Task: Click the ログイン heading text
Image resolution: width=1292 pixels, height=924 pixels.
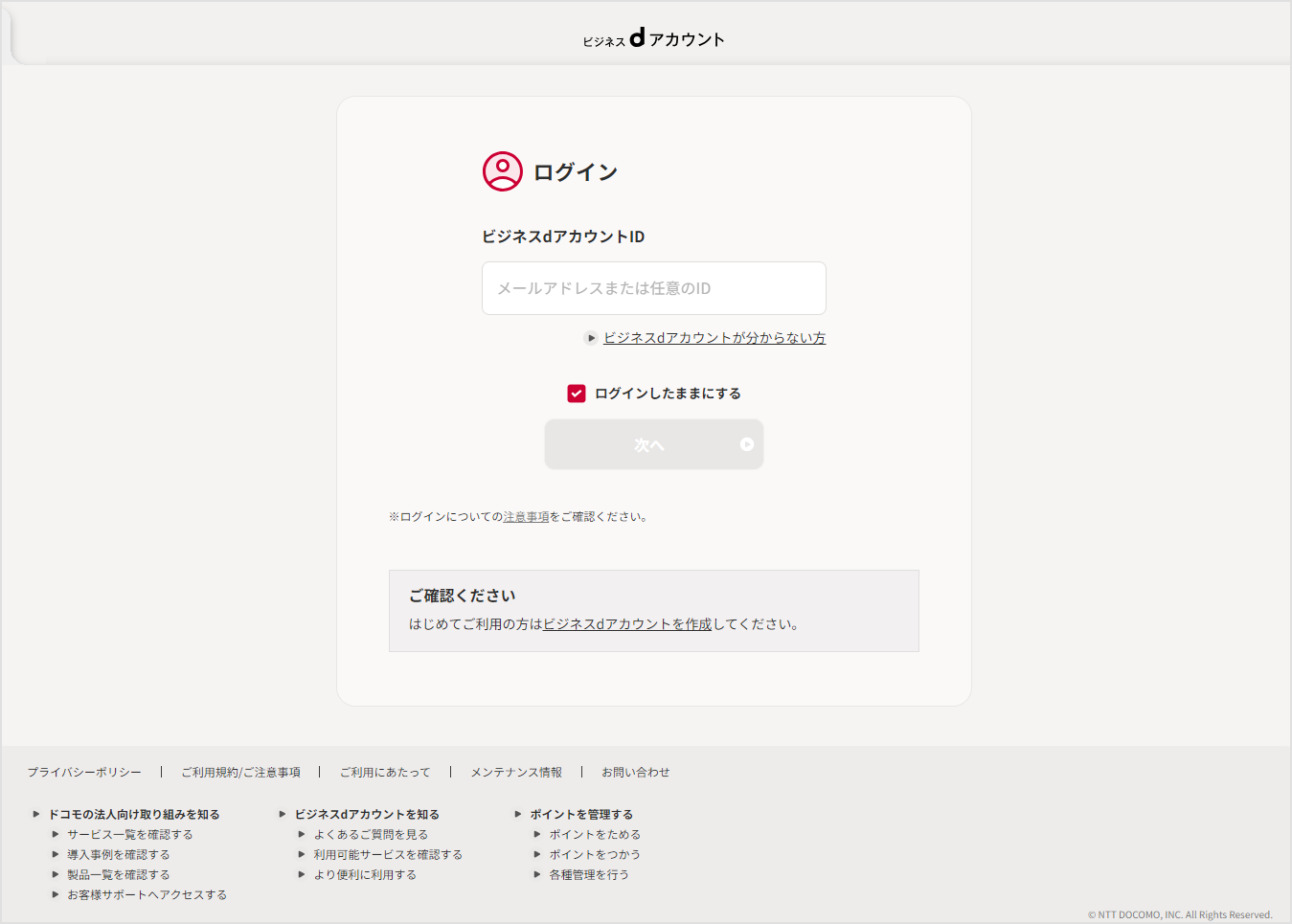Action: coord(576,172)
